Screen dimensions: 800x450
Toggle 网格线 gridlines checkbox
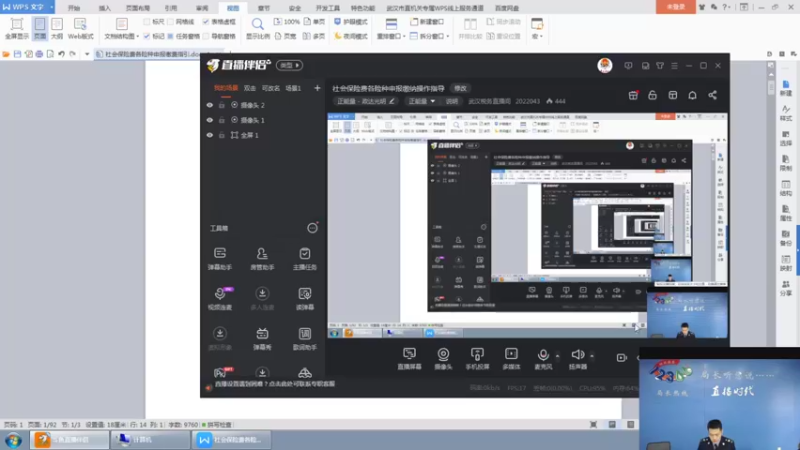(x=170, y=22)
